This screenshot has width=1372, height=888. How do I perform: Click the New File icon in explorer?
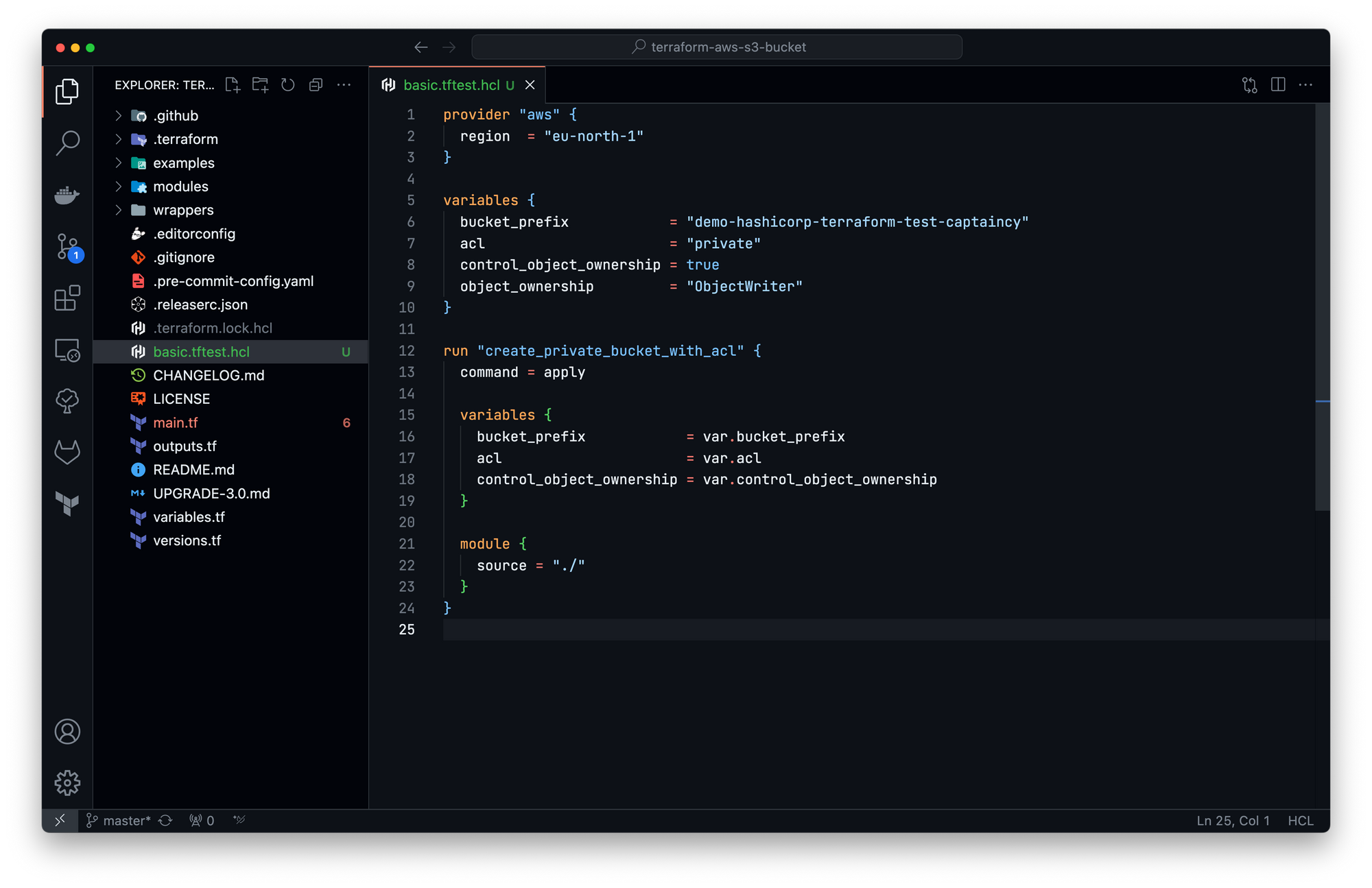(x=233, y=85)
